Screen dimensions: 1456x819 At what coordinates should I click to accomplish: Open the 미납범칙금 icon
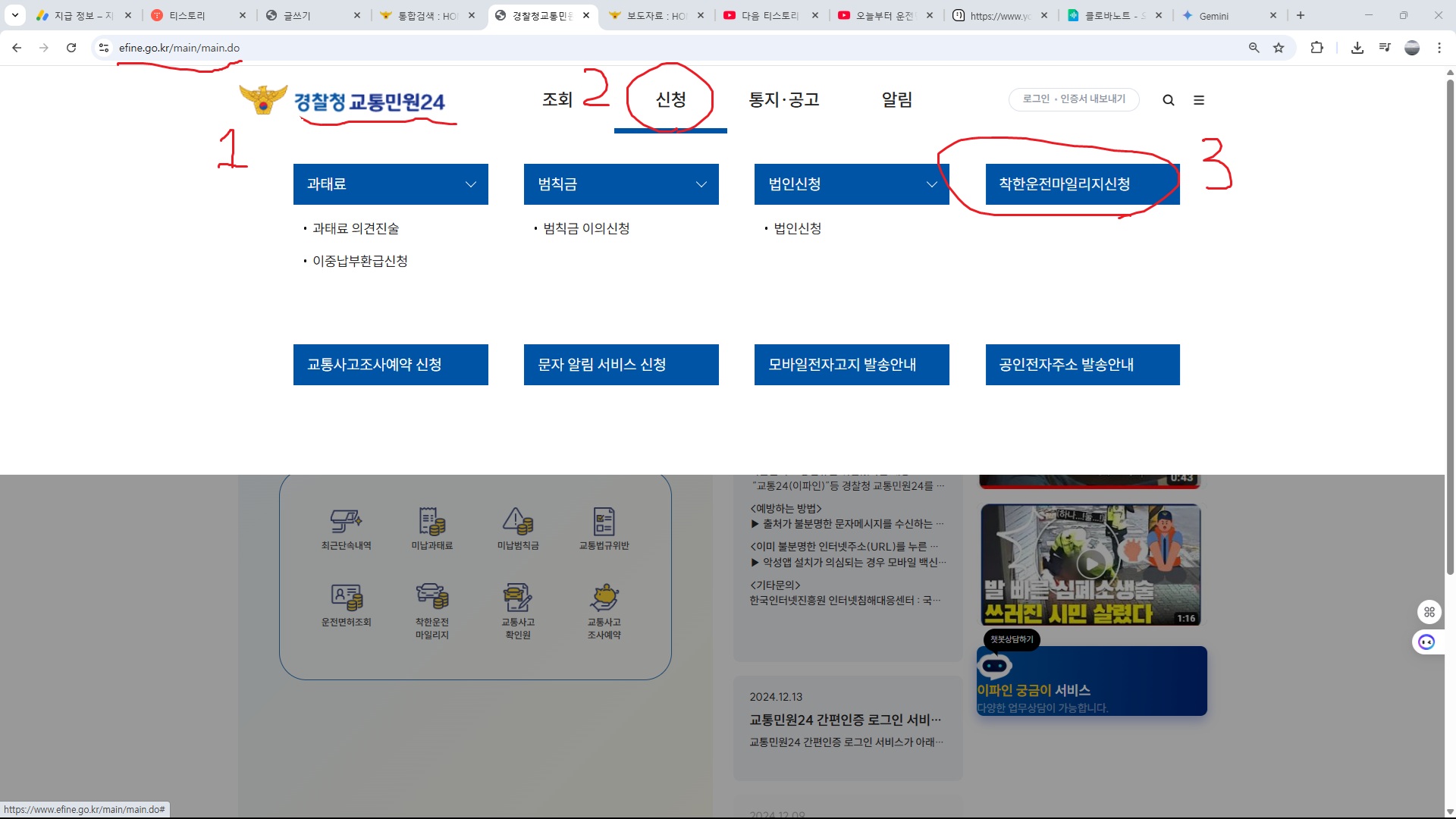(519, 527)
